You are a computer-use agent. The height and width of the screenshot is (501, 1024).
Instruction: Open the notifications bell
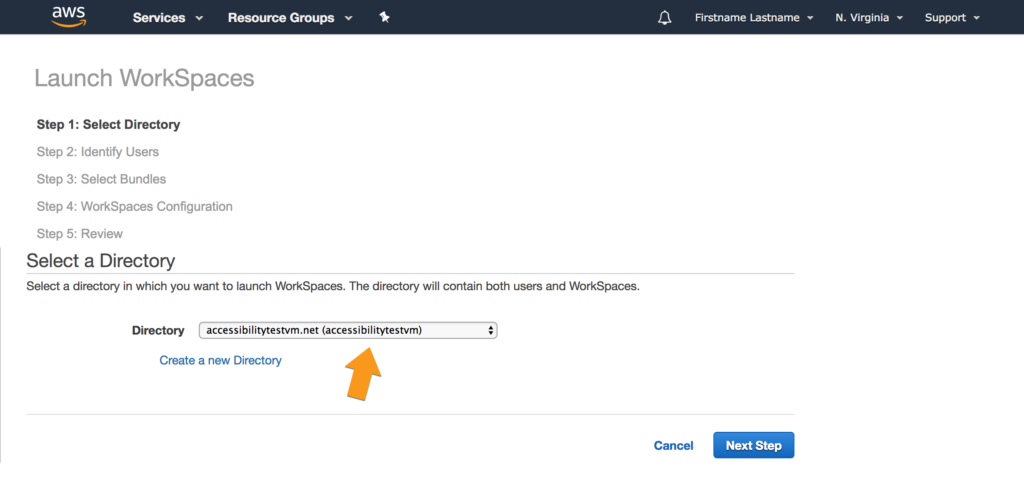(x=664, y=18)
